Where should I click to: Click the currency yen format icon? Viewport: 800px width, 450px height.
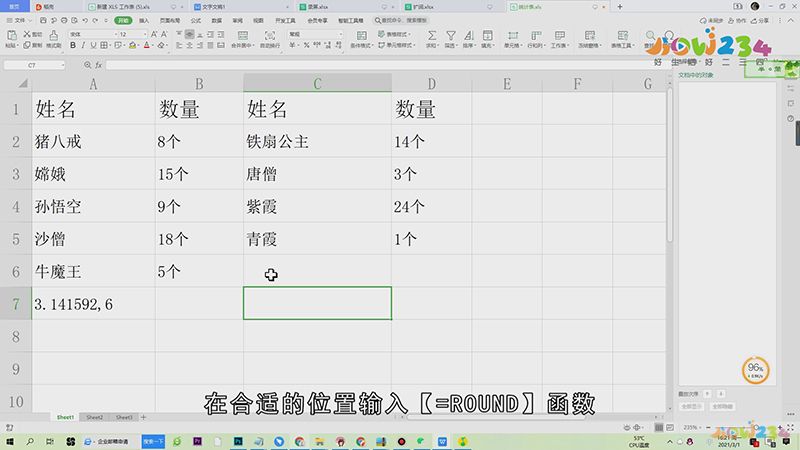click(292, 45)
